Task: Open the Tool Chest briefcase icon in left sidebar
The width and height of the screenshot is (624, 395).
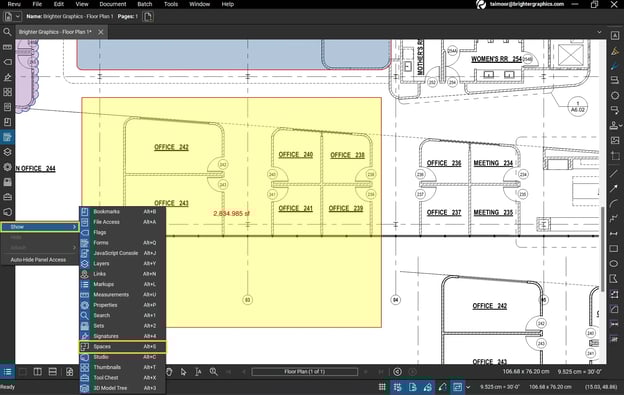Action: coord(7,197)
